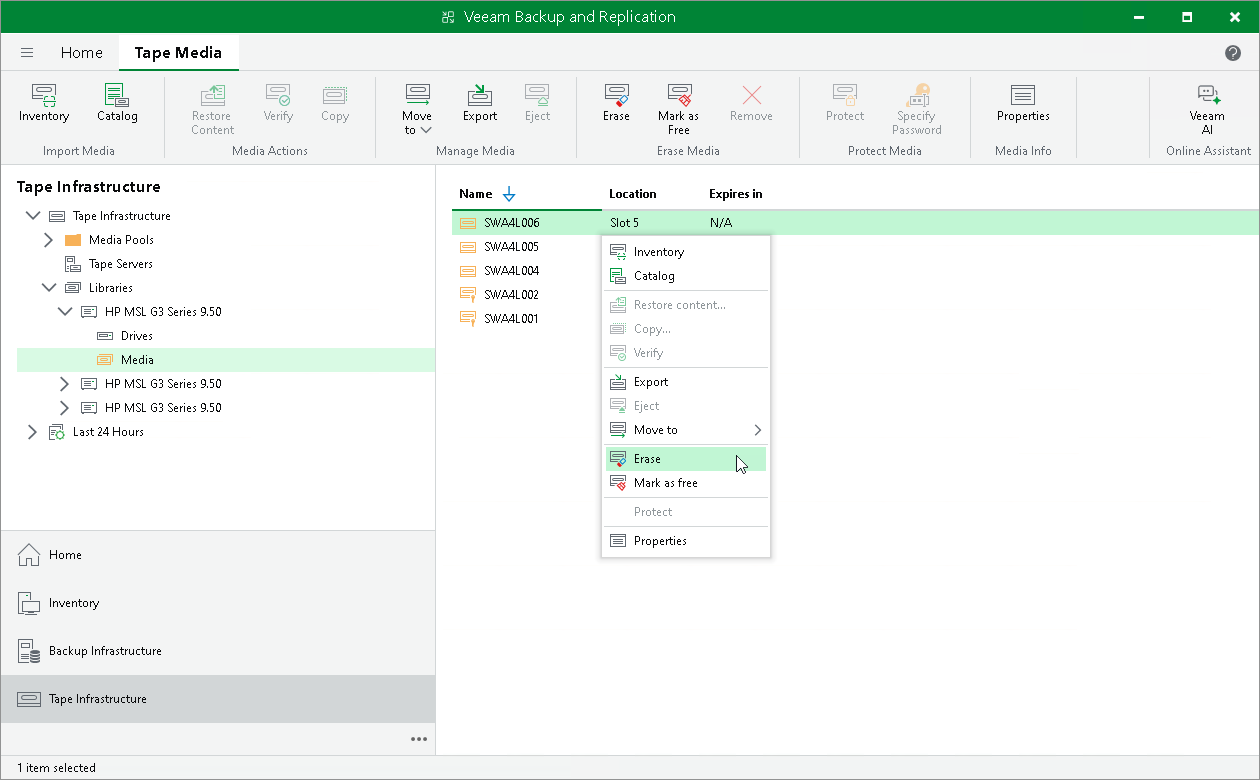Select the Tape Media tab
The image size is (1260, 780).
(x=178, y=53)
